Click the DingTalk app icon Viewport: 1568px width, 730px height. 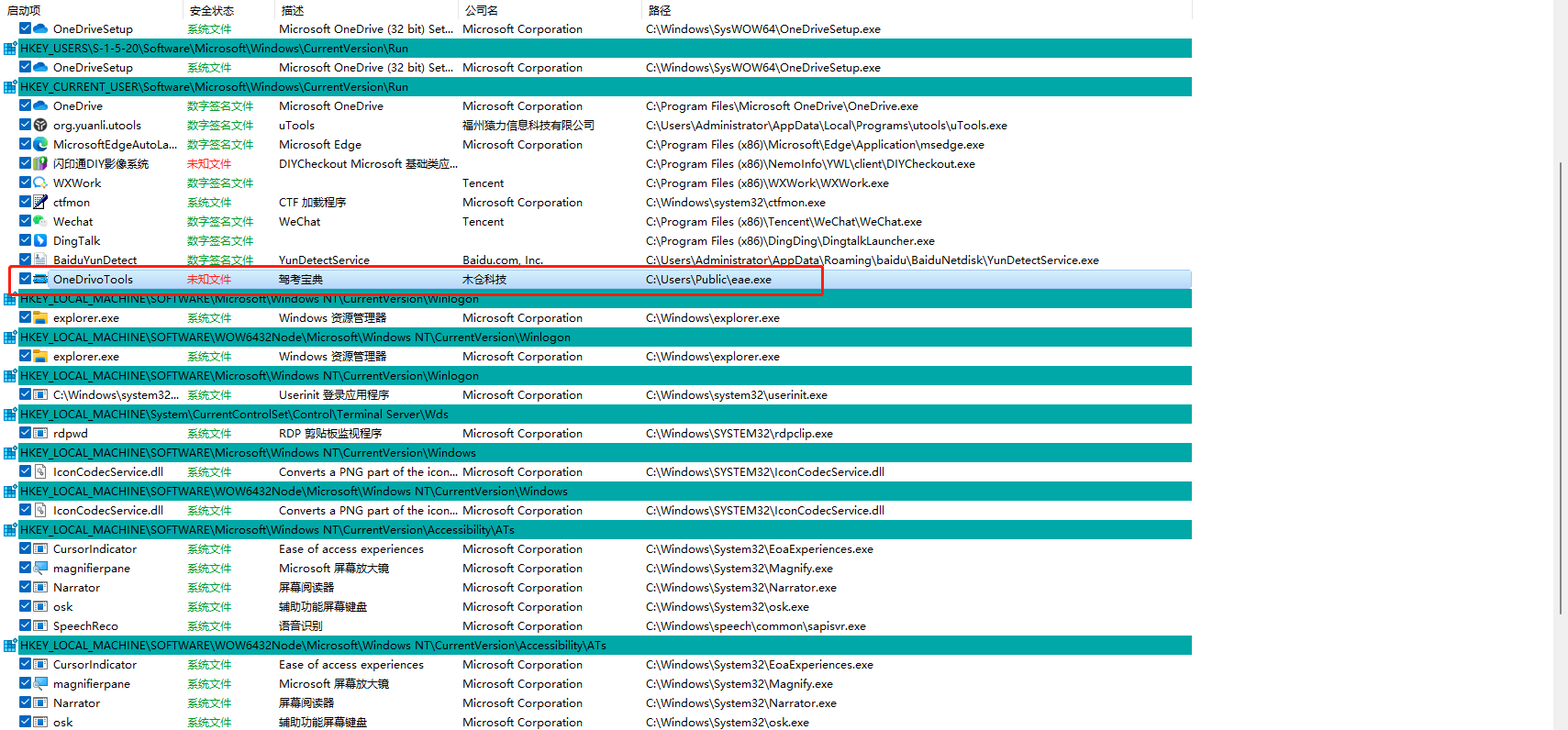[x=40, y=240]
